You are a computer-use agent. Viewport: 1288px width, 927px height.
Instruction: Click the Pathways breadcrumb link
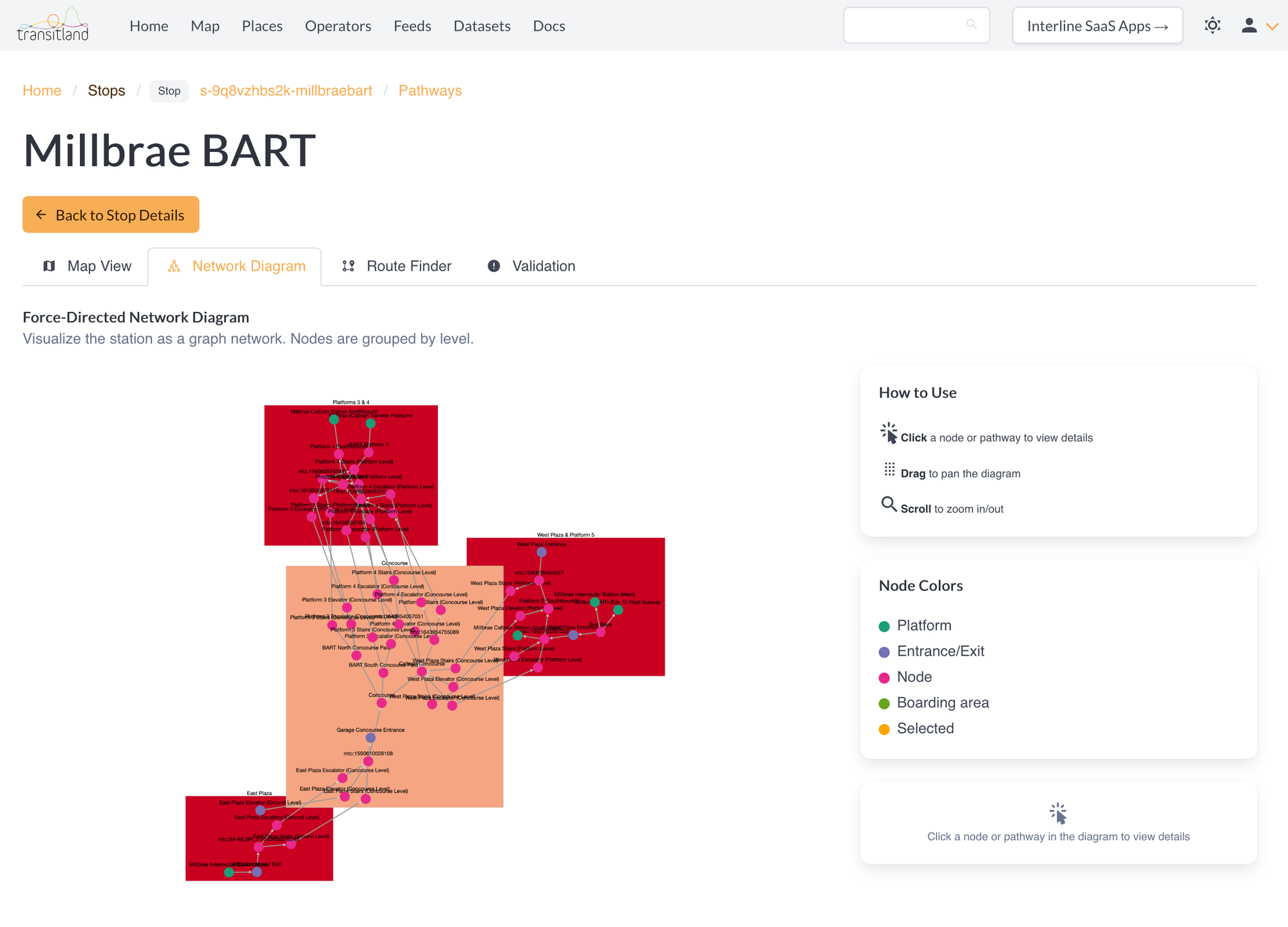click(430, 91)
